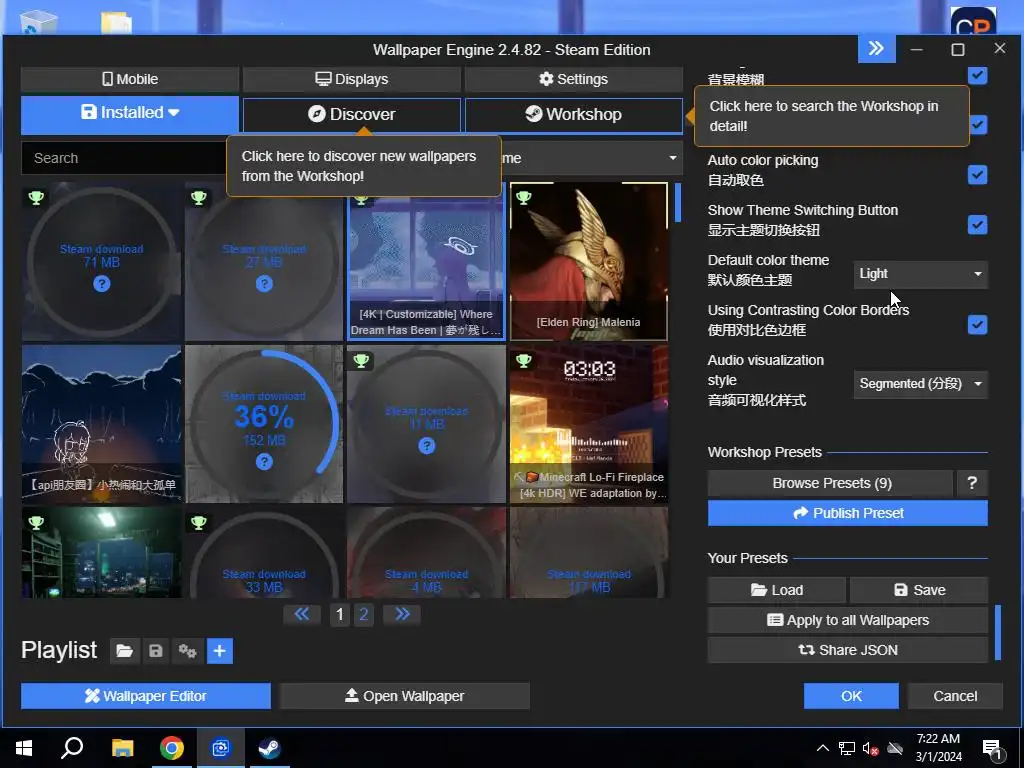This screenshot has height=768, width=1024.
Task: Toggle 背景模糊 background blur checkbox
Action: tap(978, 75)
